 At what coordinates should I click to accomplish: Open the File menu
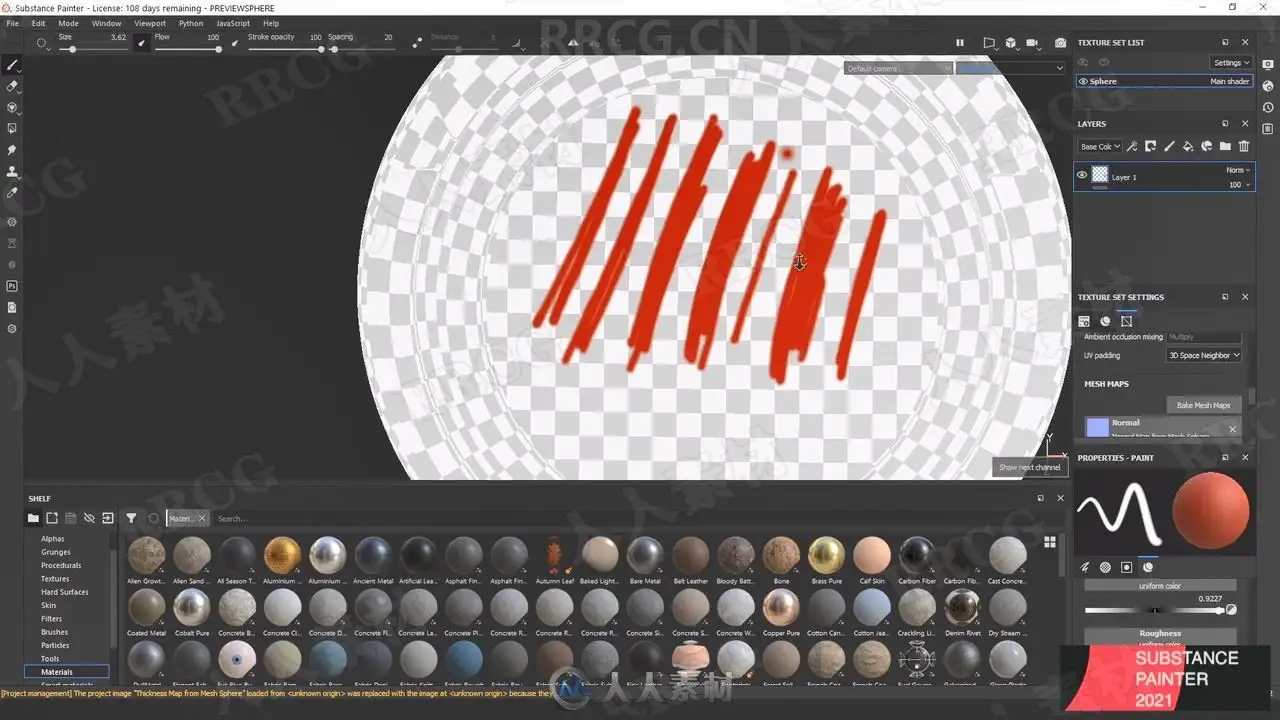tap(13, 23)
